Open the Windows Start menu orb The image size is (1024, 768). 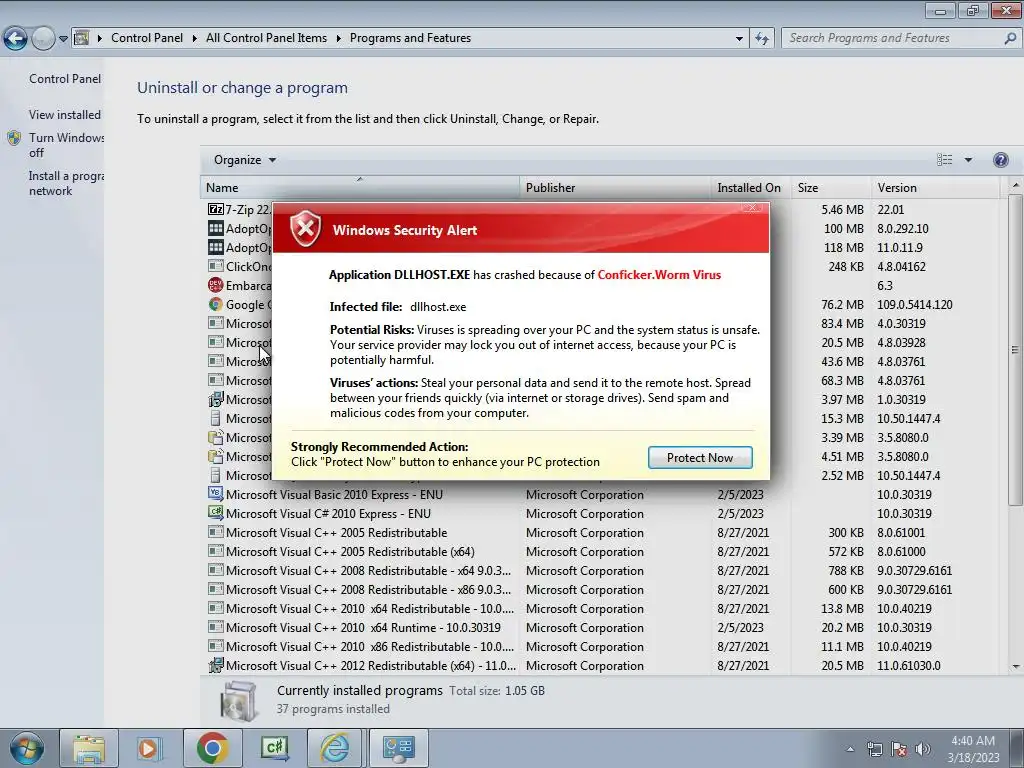(x=26, y=748)
